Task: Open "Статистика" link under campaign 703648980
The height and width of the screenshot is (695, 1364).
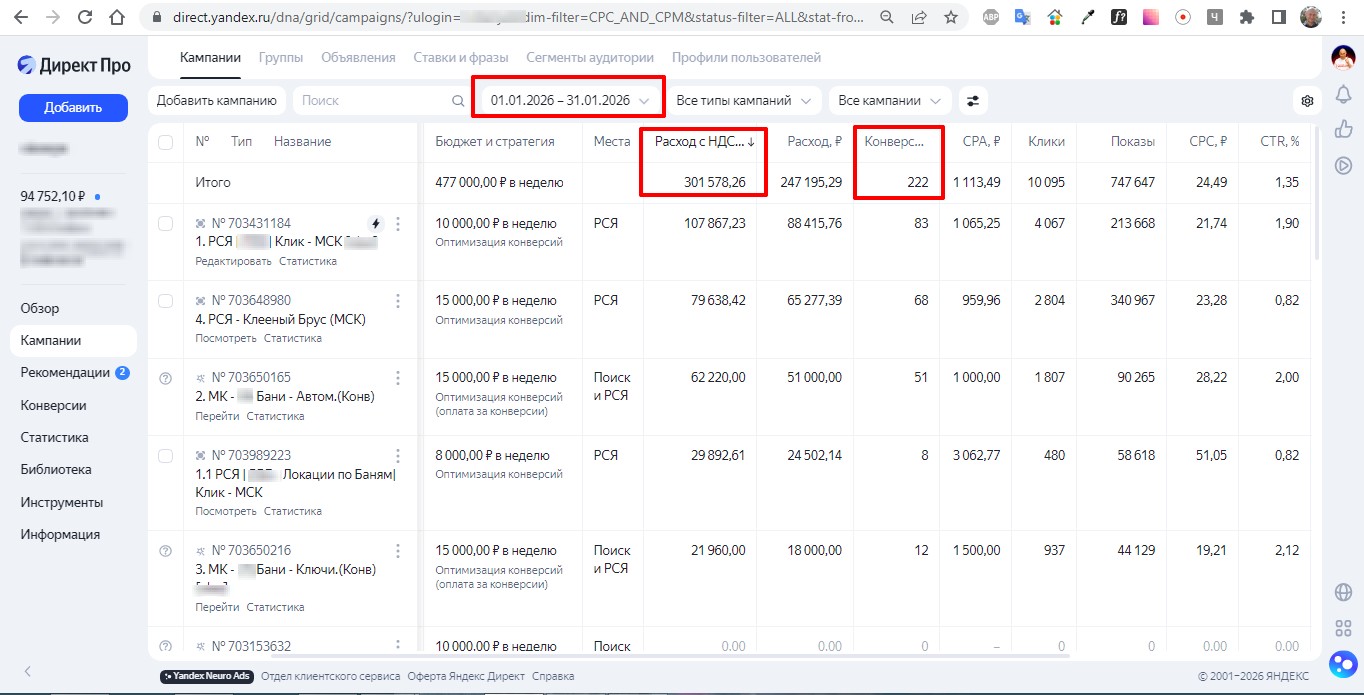Action: pyautogui.click(x=292, y=339)
